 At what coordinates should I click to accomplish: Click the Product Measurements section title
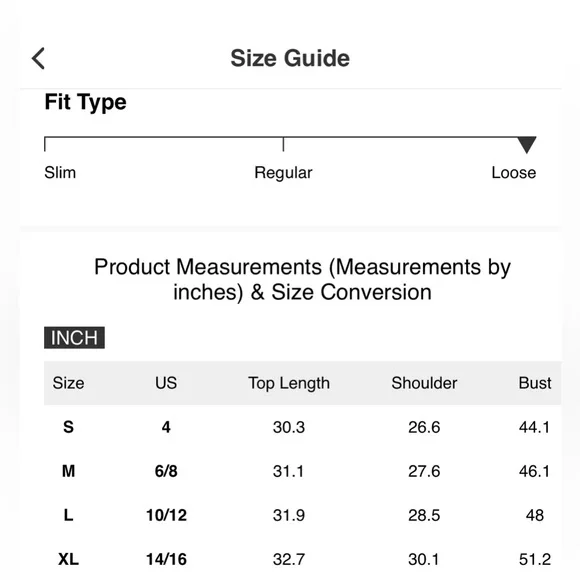pyautogui.click(x=303, y=280)
